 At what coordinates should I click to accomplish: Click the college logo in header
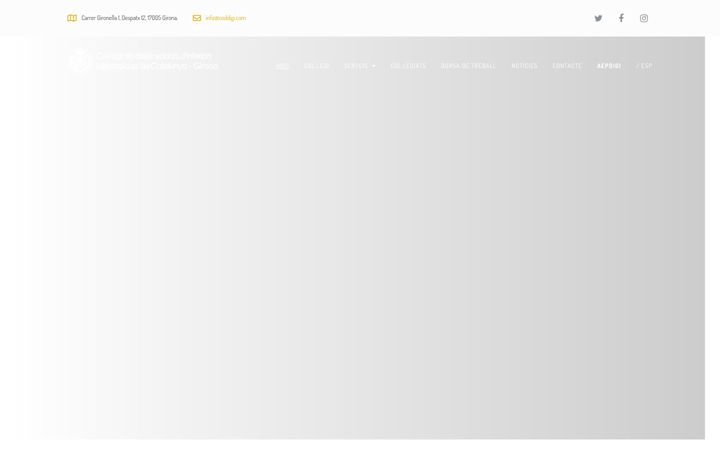(x=143, y=61)
